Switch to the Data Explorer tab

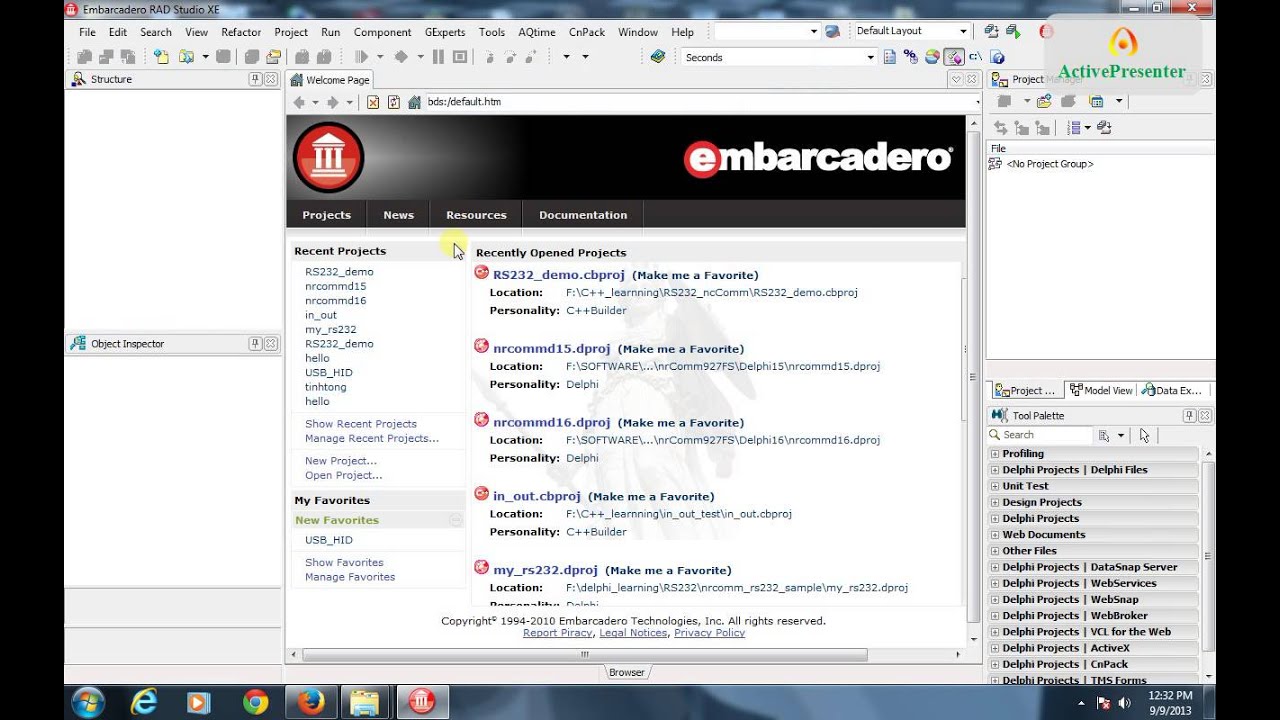(1172, 391)
